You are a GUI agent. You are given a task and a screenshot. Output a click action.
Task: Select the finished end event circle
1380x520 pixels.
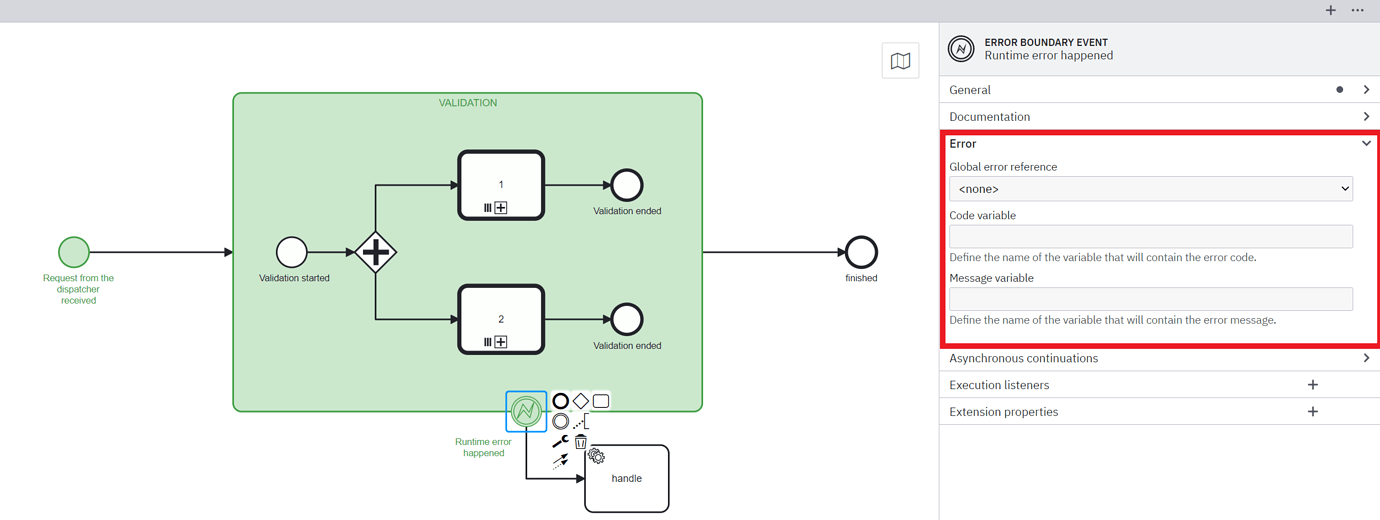861,252
